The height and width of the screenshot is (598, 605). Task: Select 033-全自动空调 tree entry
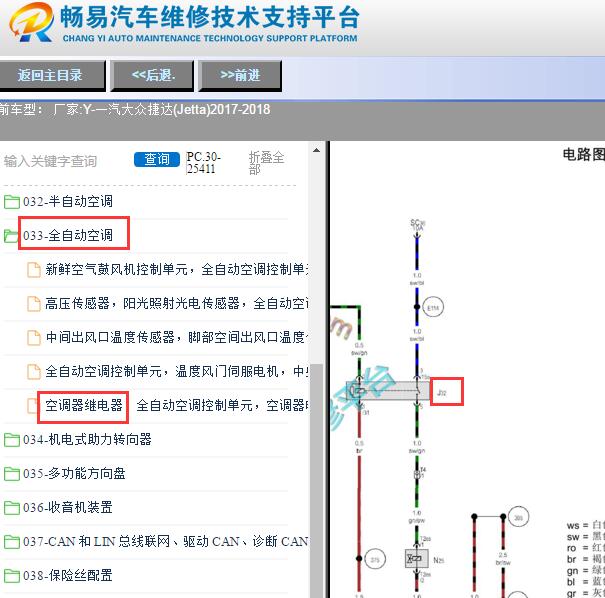pyautogui.click(x=68, y=235)
